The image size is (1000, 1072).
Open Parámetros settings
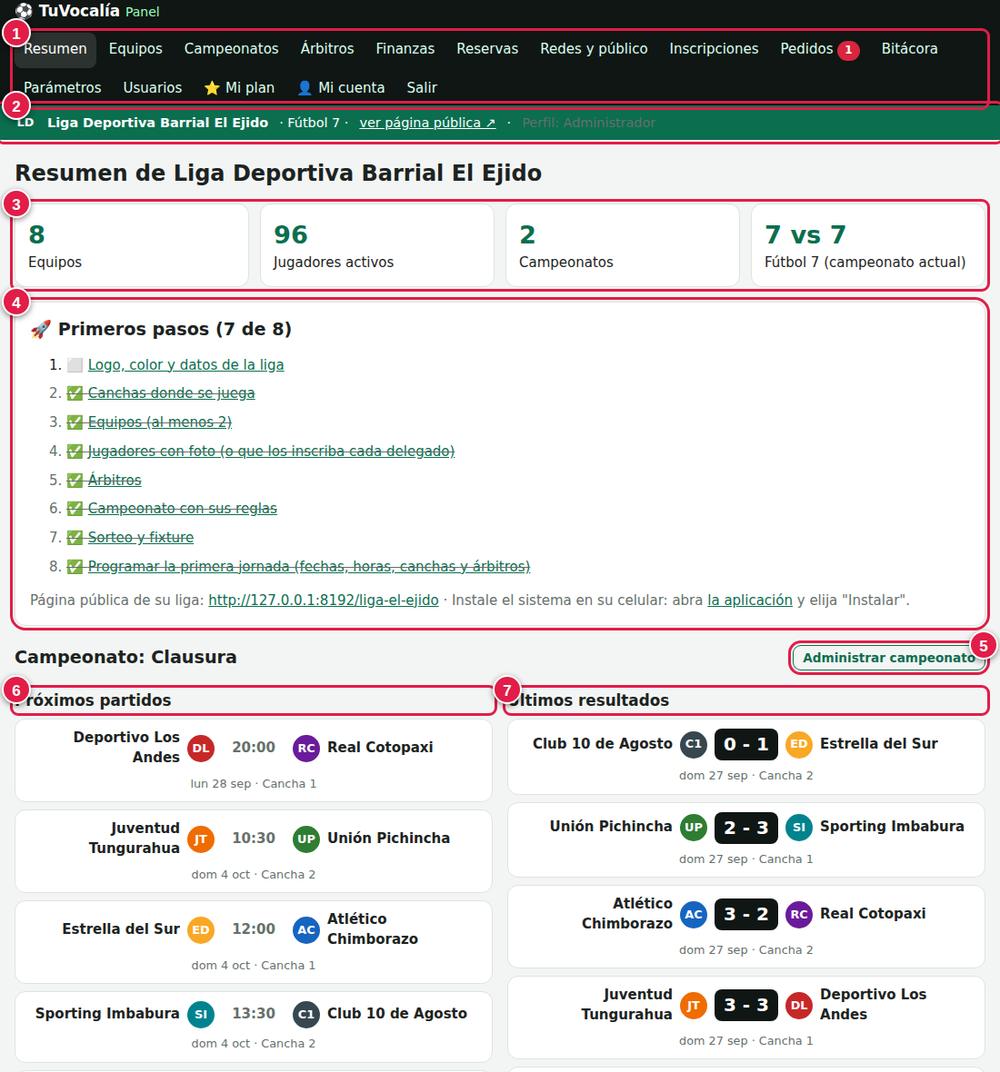tap(62, 88)
